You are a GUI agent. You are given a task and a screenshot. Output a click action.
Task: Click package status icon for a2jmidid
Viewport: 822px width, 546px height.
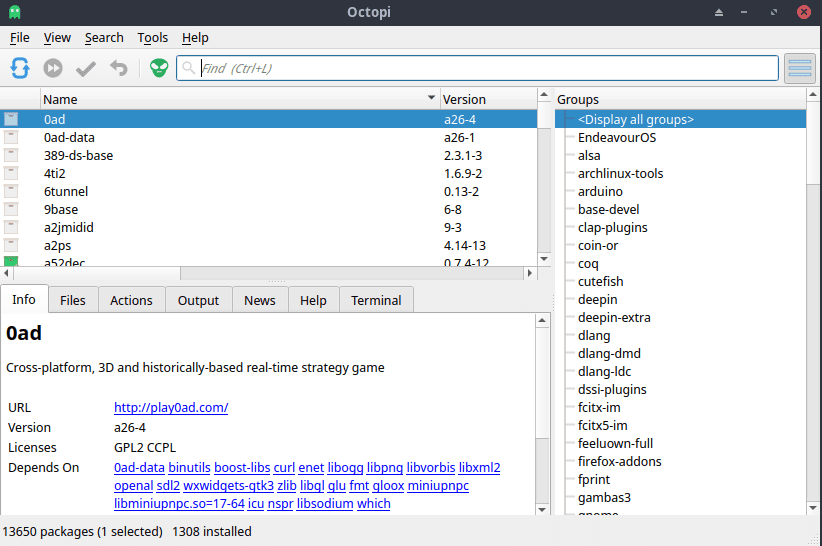[x=11, y=227]
